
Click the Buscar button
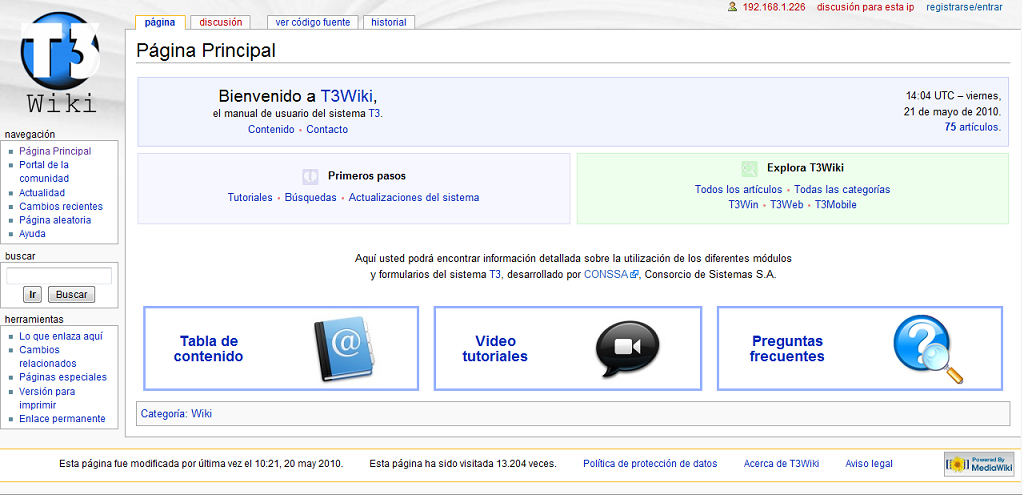click(x=71, y=295)
